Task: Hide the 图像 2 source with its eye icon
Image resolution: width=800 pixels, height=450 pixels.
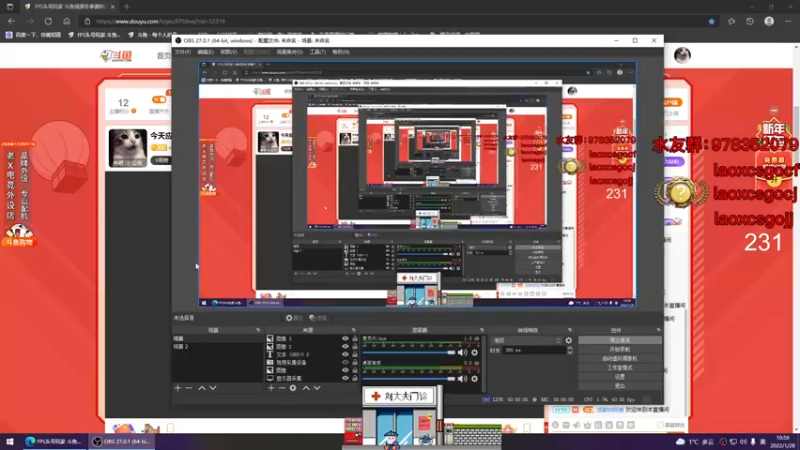Action: (345, 346)
